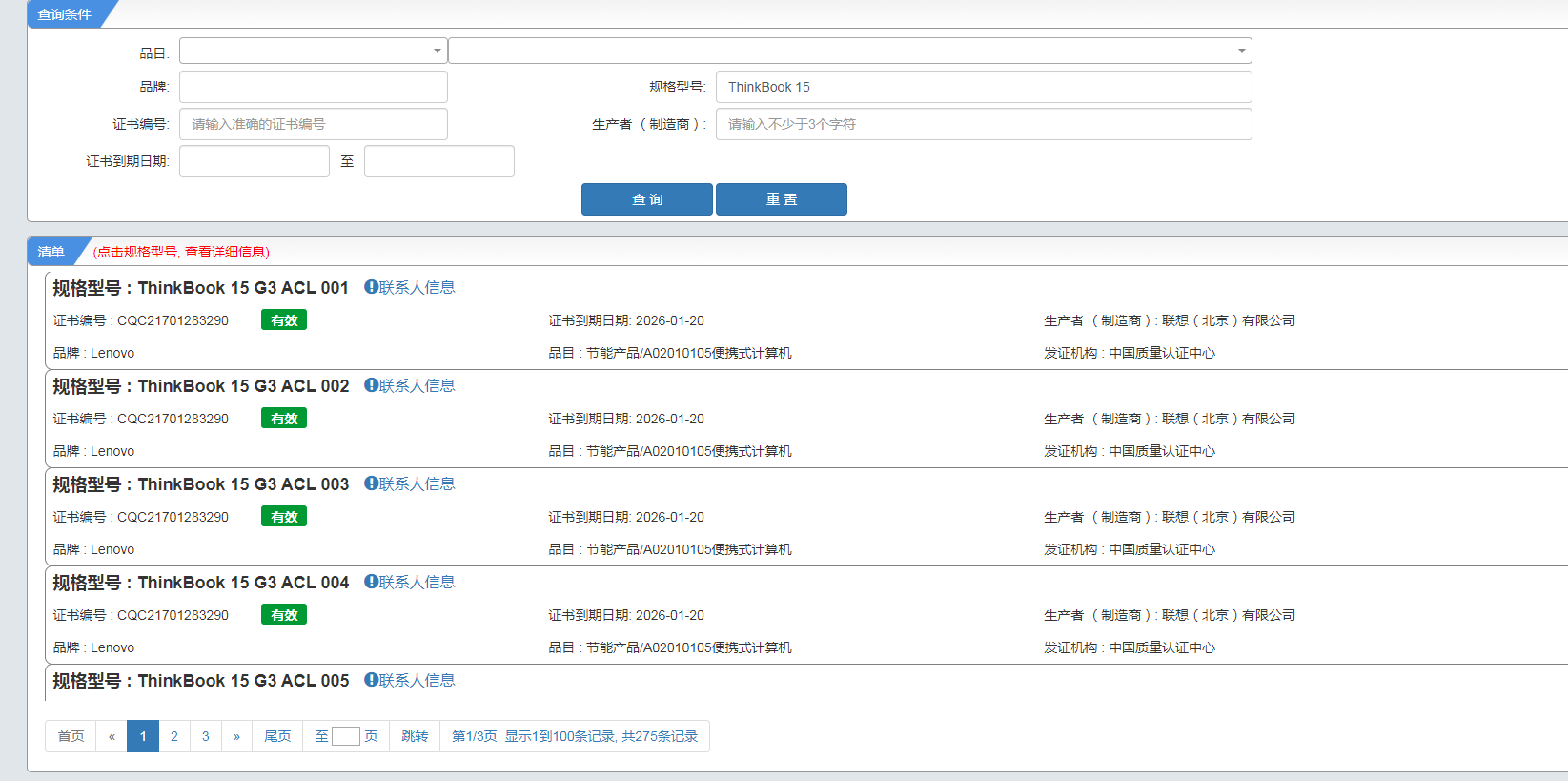Click the info icon for ACL 002 contact
1568x781 pixels.
(x=371, y=385)
